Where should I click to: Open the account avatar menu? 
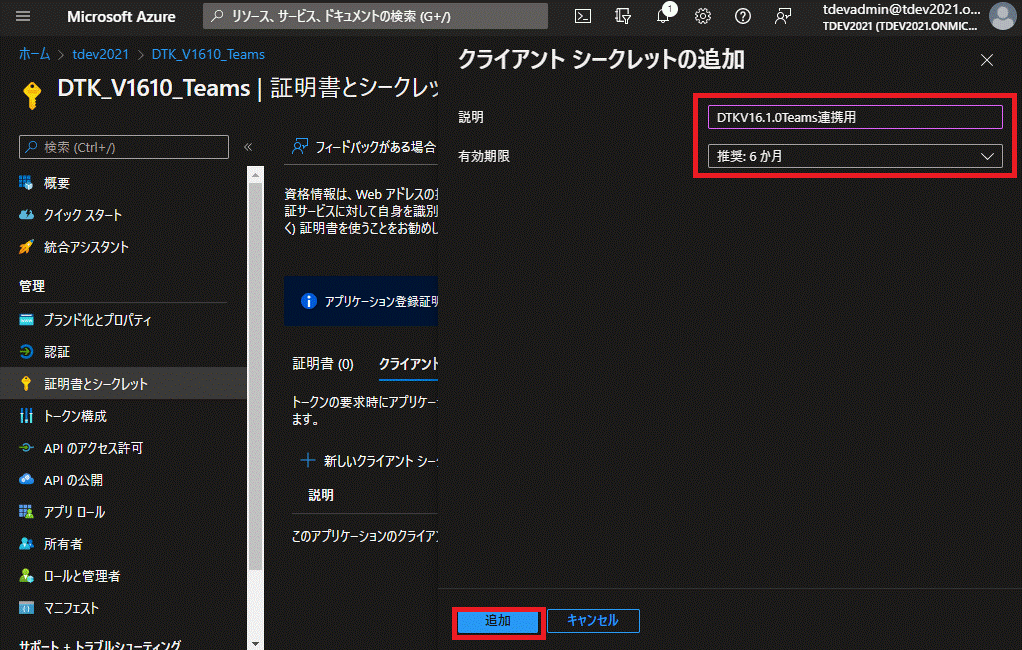(x=1002, y=16)
